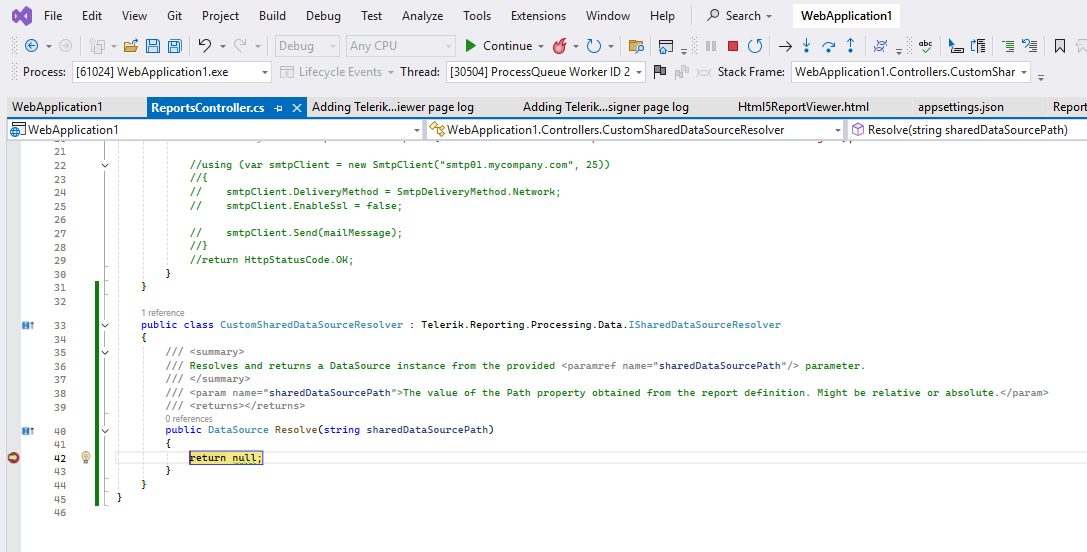Click the Search box in title bar
The image size is (1087, 552).
[x=742, y=16]
